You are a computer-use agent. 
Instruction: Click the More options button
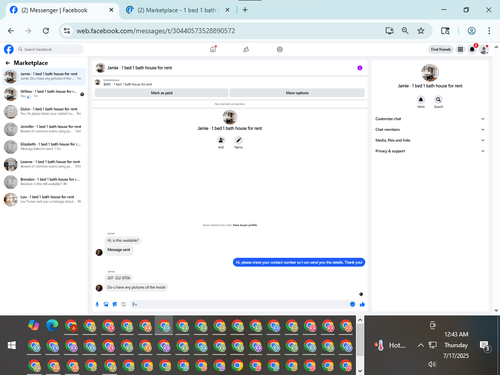297,93
